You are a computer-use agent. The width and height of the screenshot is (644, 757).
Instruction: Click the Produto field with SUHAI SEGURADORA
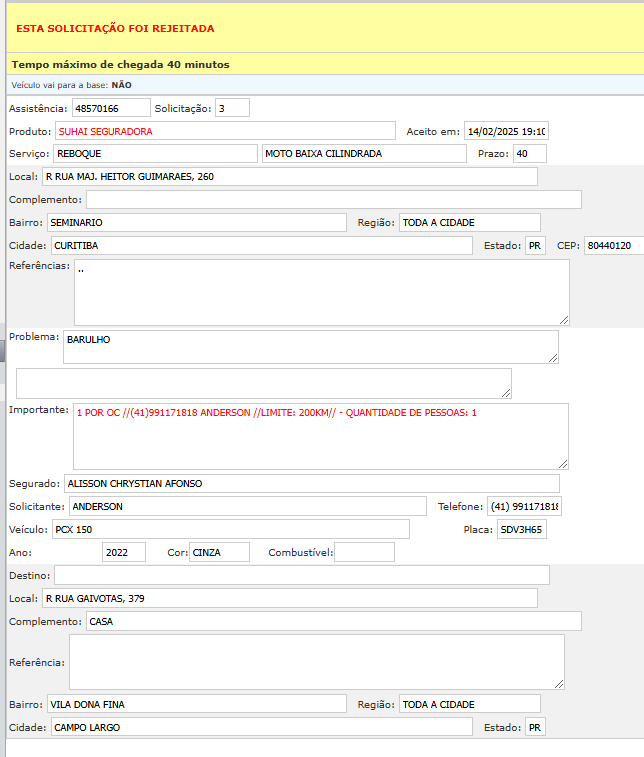[226, 131]
